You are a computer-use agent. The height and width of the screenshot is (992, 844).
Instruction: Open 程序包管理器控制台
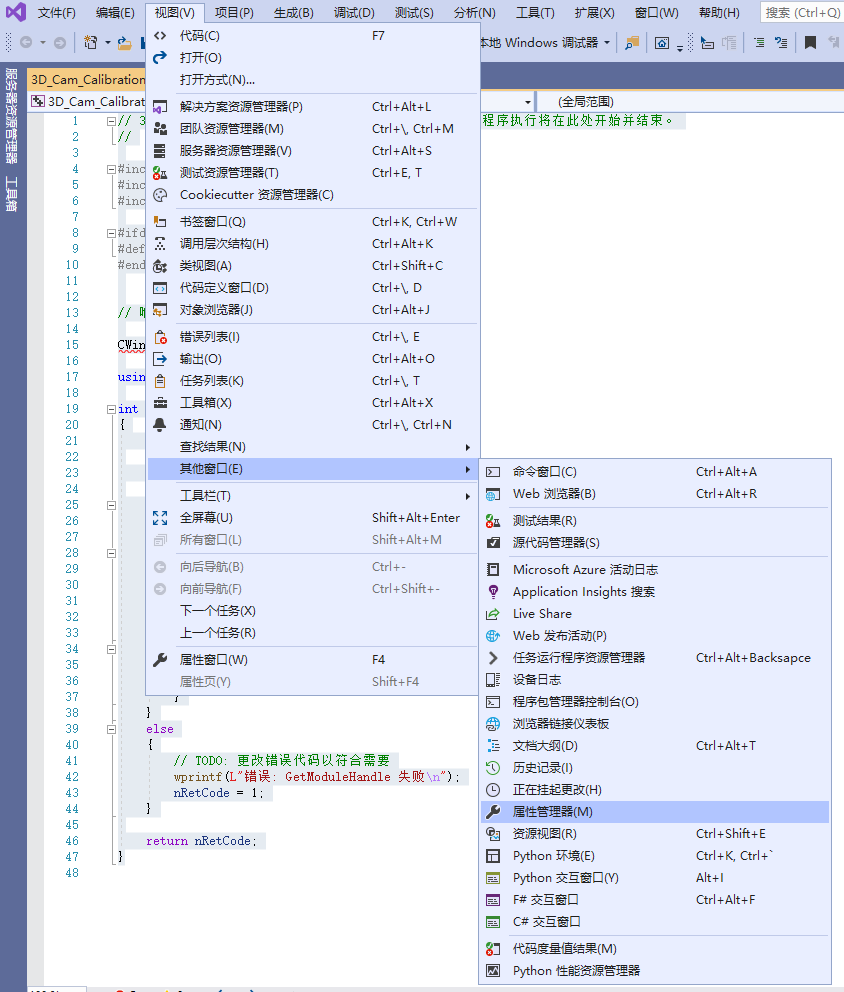point(575,702)
